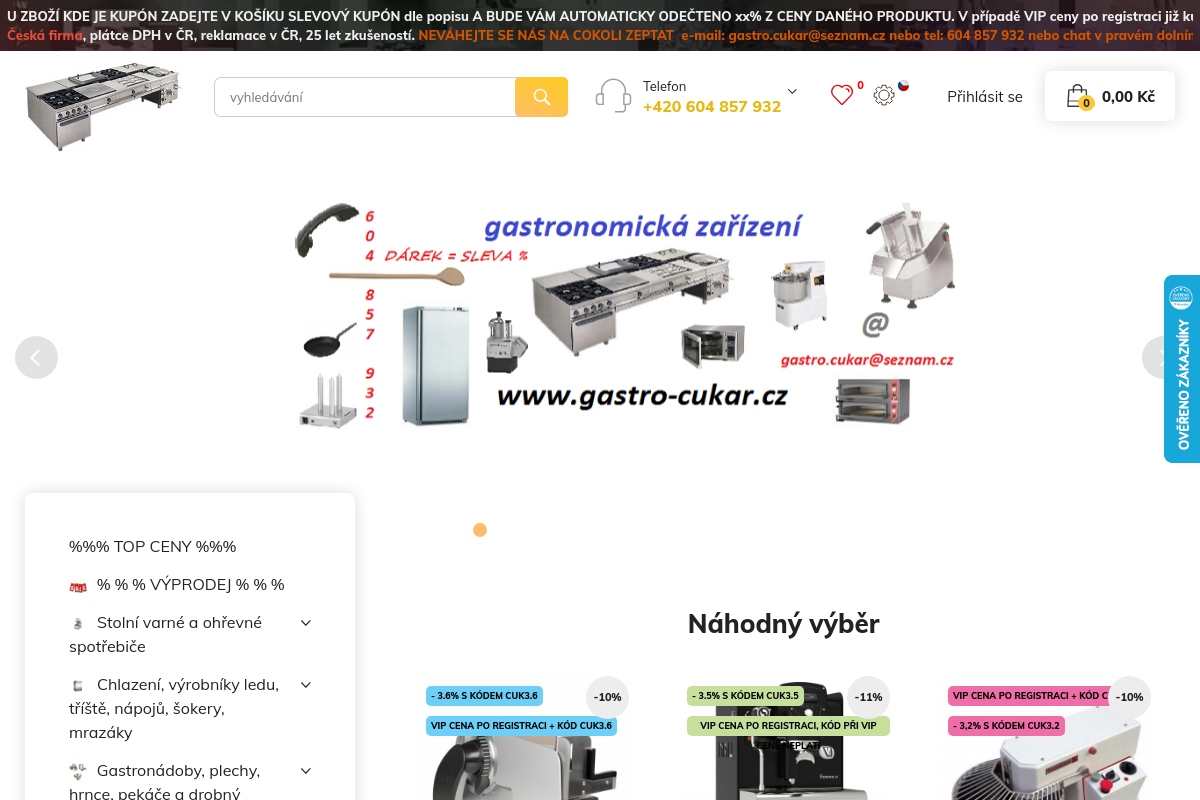The image size is (1200, 800).
Task: Click the Stolní varné category icon
Action: (78, 623)
